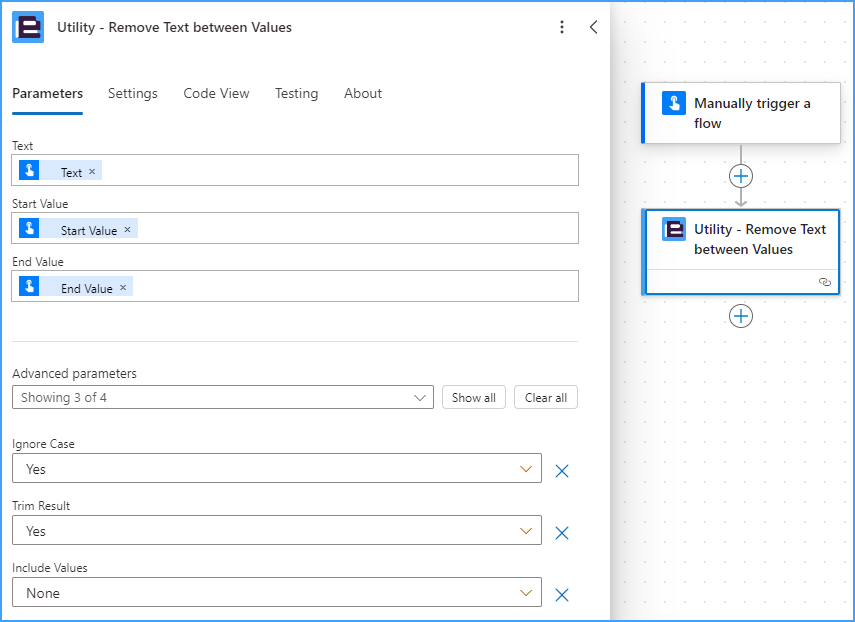The height and width of the screenshot is (622, 855).
Task: Add a step below the Manually trigger card
Action: 740,176
